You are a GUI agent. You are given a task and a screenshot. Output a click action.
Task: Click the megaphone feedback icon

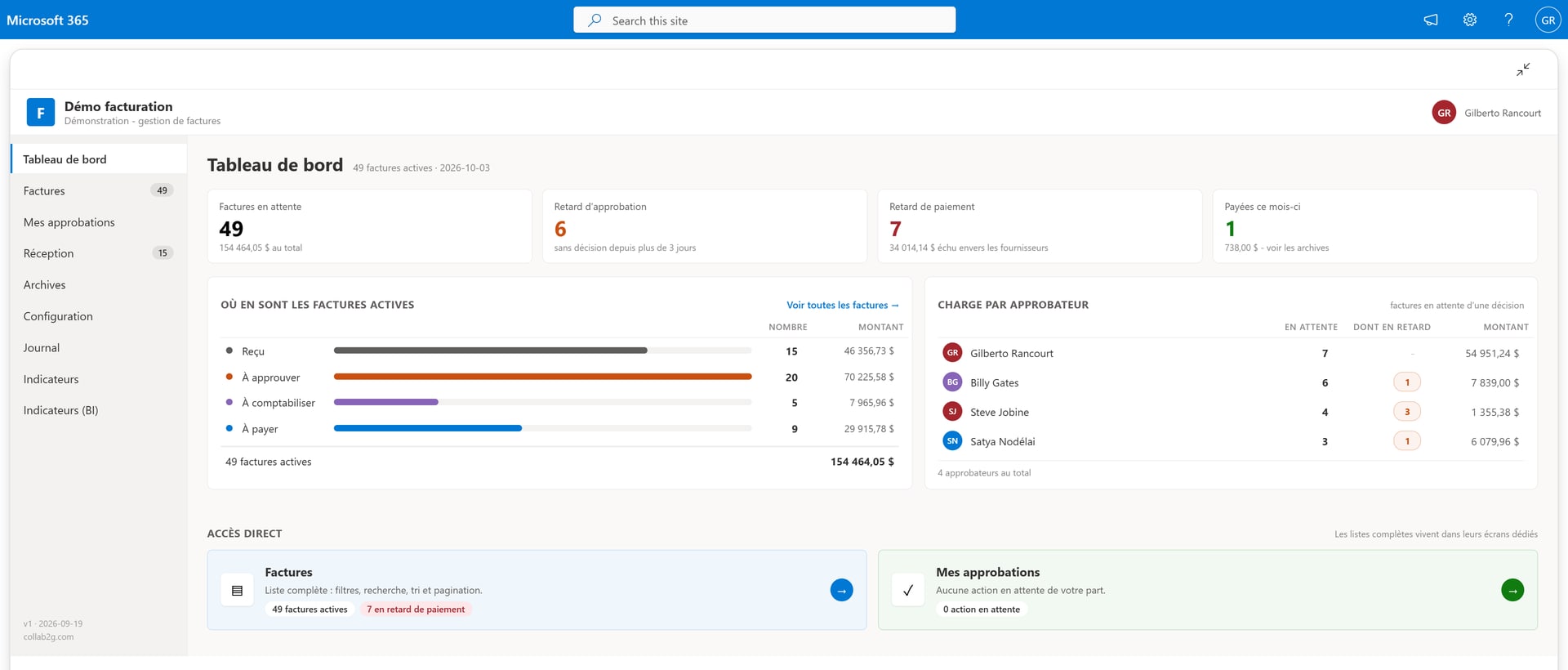[1431, 20]
